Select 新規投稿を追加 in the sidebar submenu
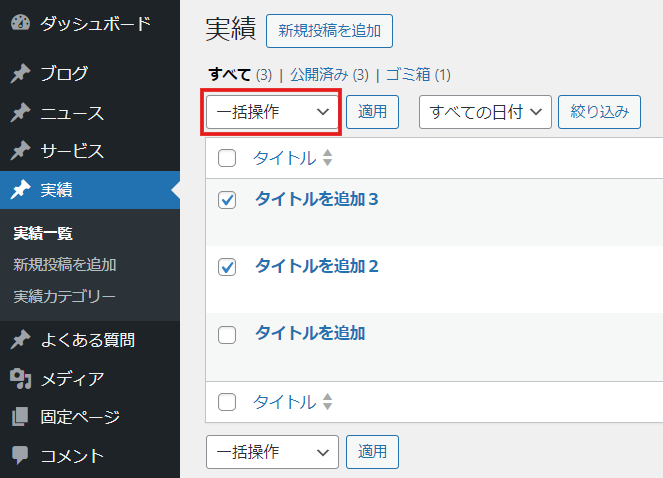The image size is (663, 478). click(65, 265)
